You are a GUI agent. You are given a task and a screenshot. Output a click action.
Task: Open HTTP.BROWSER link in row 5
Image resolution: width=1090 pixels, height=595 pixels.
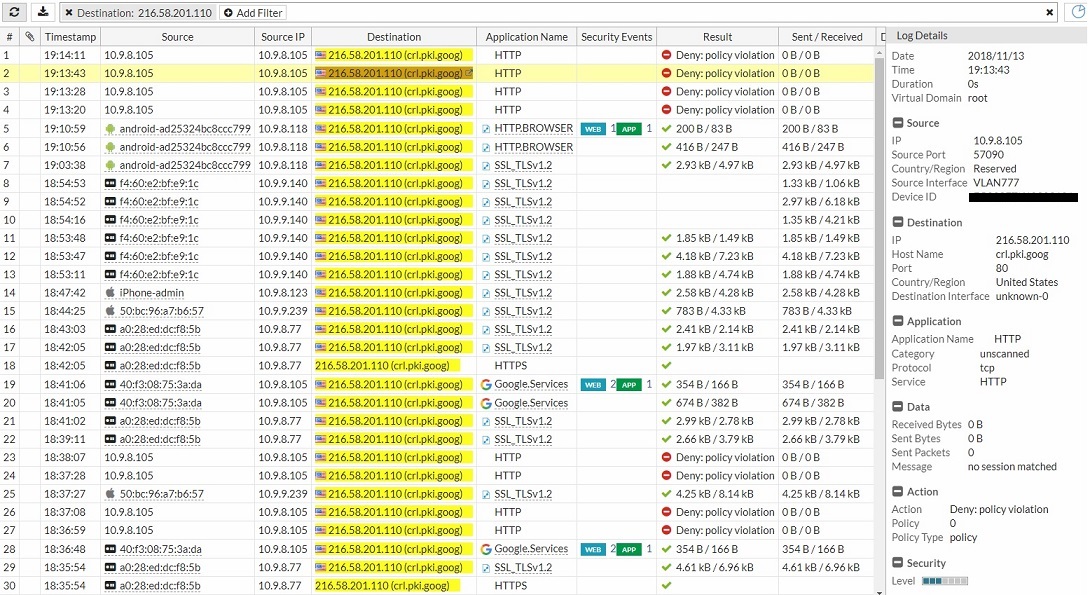(533, 129)
